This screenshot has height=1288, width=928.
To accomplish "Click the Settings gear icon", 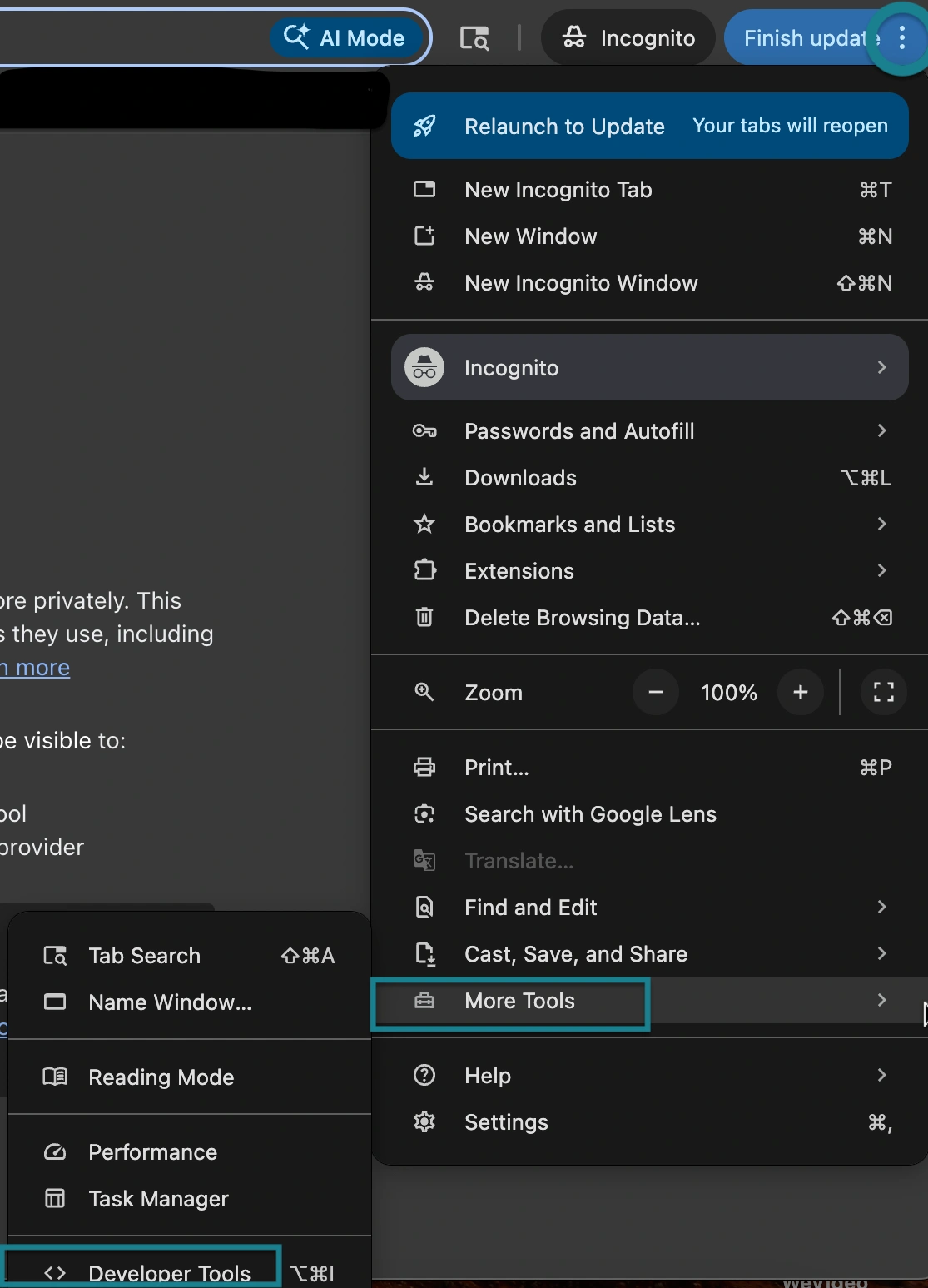I will 424,1121.
